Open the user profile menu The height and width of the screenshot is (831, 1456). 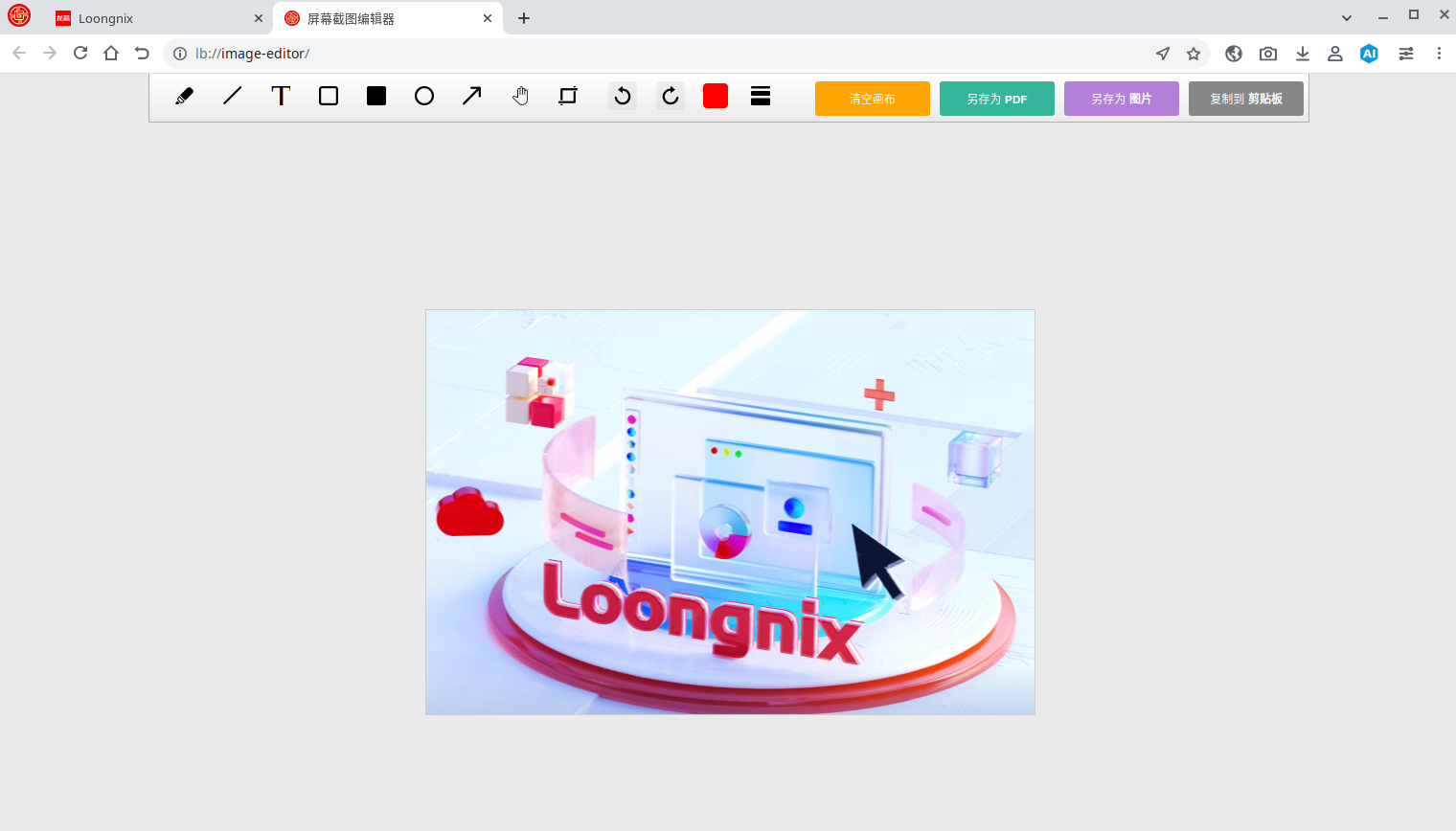(x=1335, y=54)
